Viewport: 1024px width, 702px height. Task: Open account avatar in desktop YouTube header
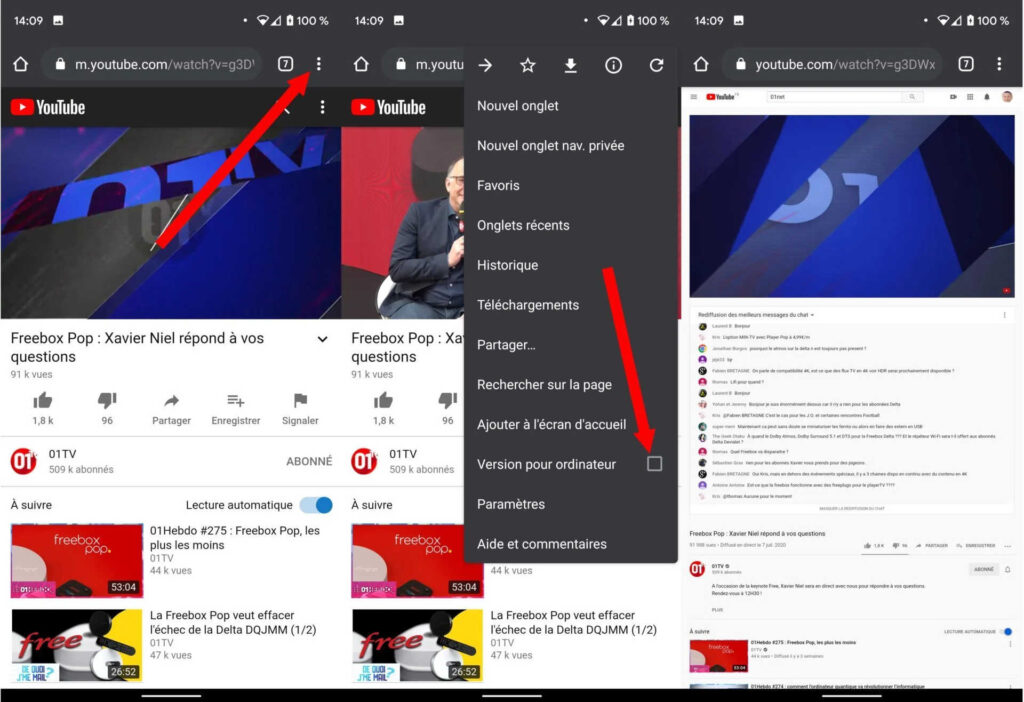pos(1007,97)
